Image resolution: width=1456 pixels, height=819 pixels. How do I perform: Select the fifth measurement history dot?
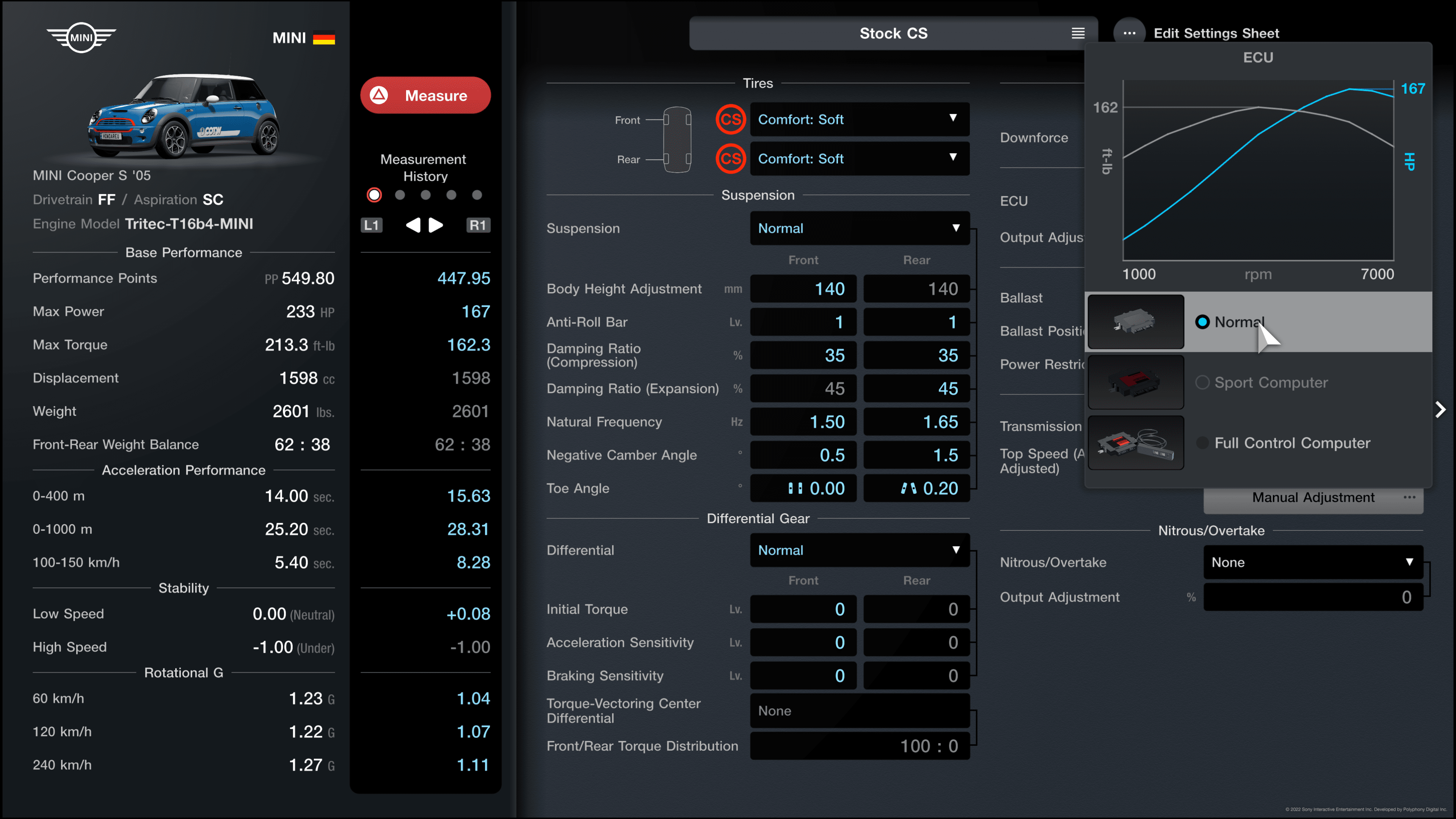[x=477, y=195]
